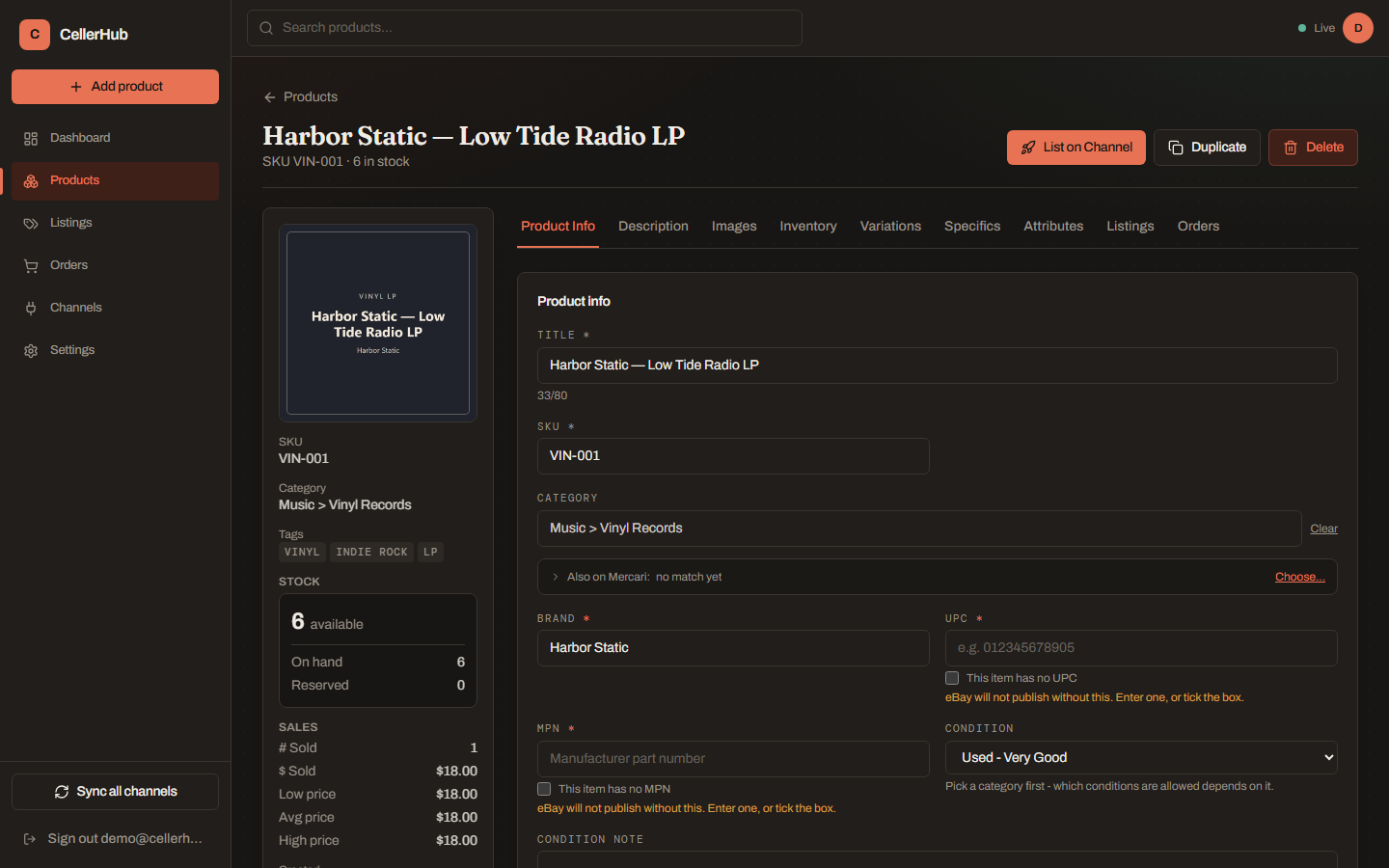Viewport: 1389px width, 868px height.
Task: Open the Listings tab in product view
Action: click(x=1130, y=227)
